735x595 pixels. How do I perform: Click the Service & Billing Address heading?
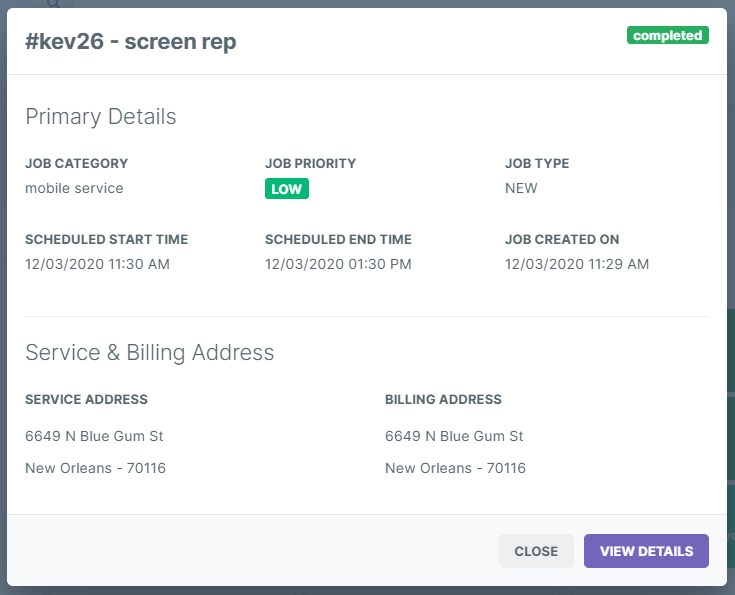click(150, 353)
